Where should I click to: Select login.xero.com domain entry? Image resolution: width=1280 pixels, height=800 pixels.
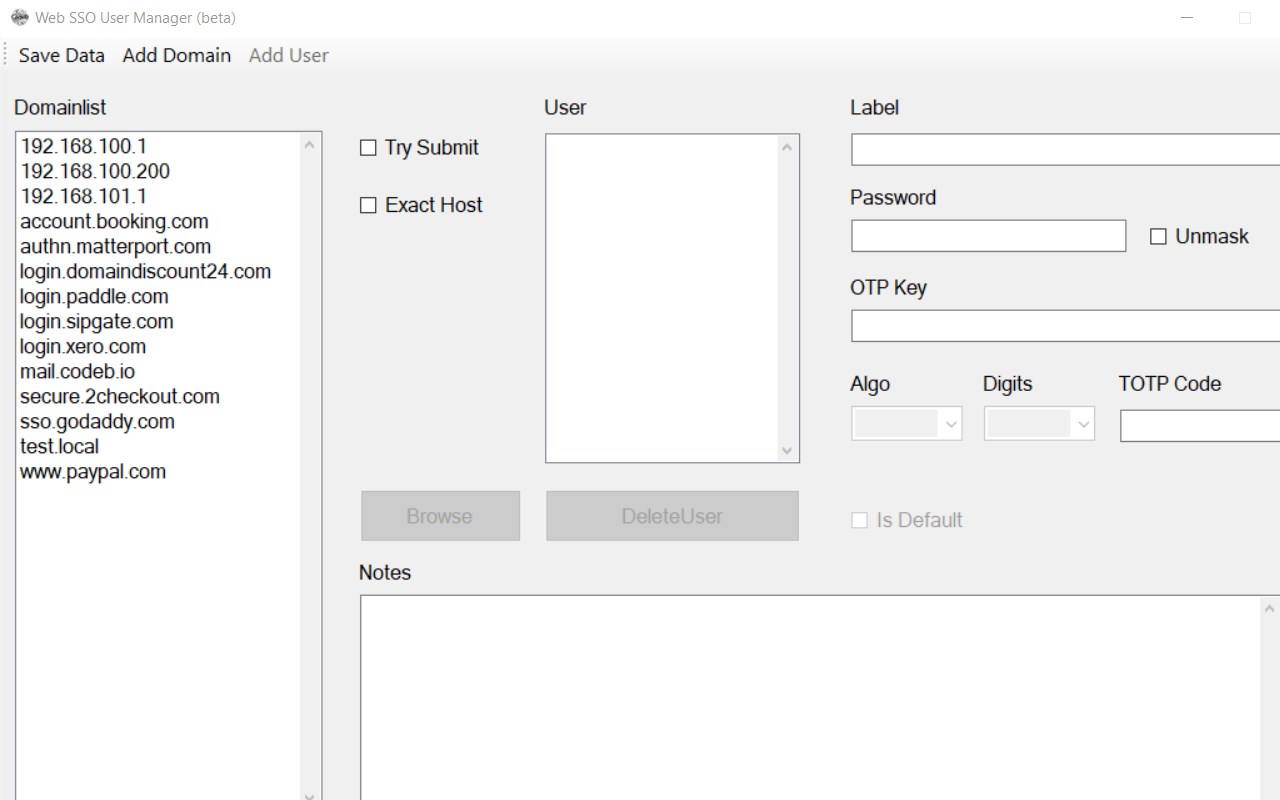pos(83,346)
